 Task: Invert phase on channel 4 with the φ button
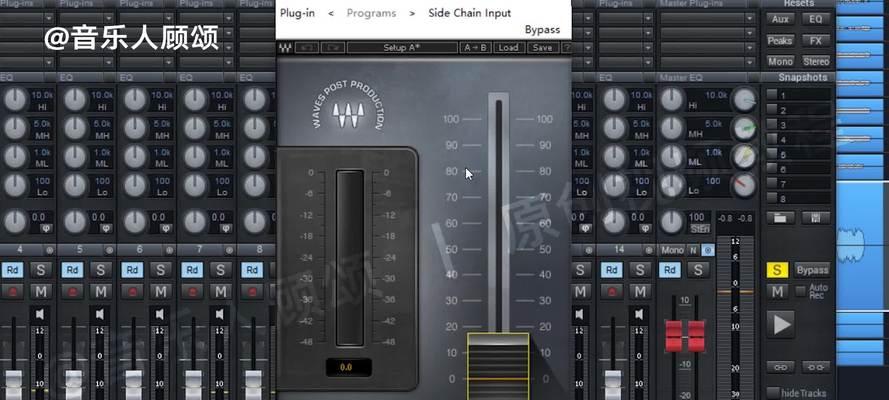click(x=46, y=228)
